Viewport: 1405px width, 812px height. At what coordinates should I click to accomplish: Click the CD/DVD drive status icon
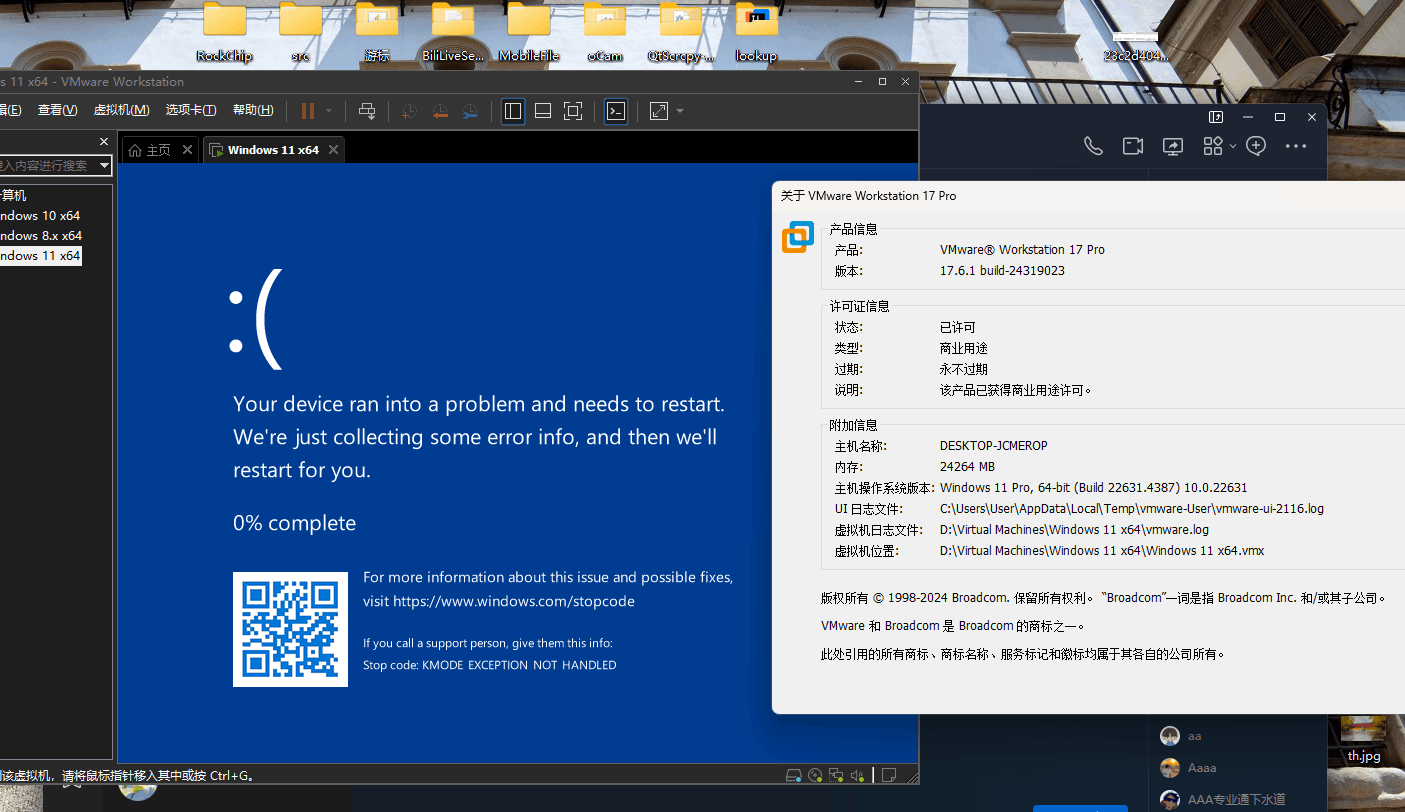[815, 775]
